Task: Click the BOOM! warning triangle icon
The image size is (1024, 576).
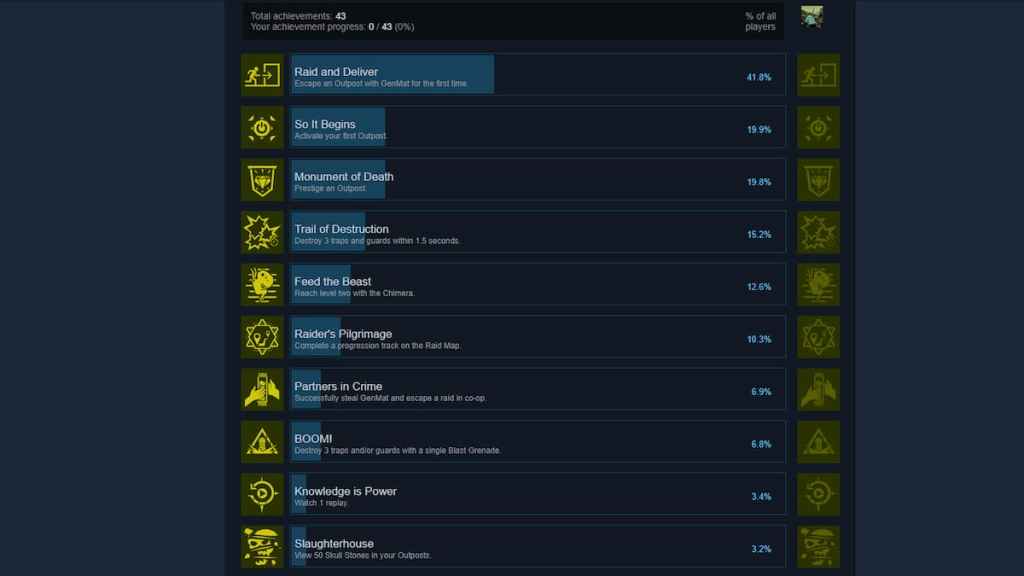Action: [x=263, y=442]
